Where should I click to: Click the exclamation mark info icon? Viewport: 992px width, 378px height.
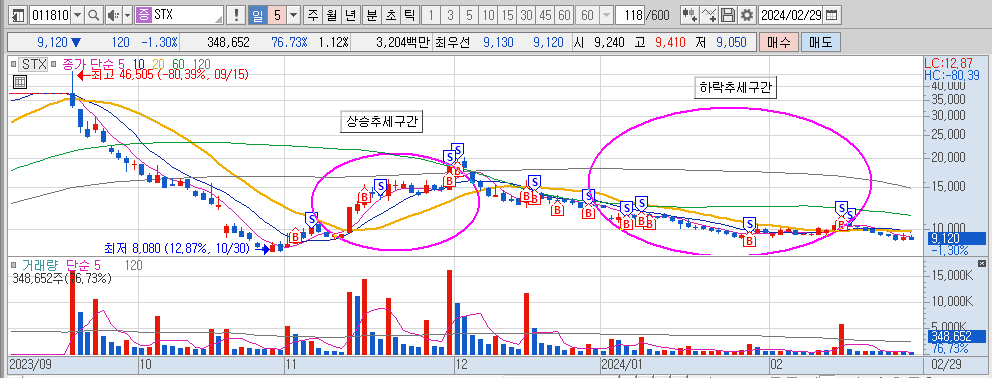(x=237, y=15)
